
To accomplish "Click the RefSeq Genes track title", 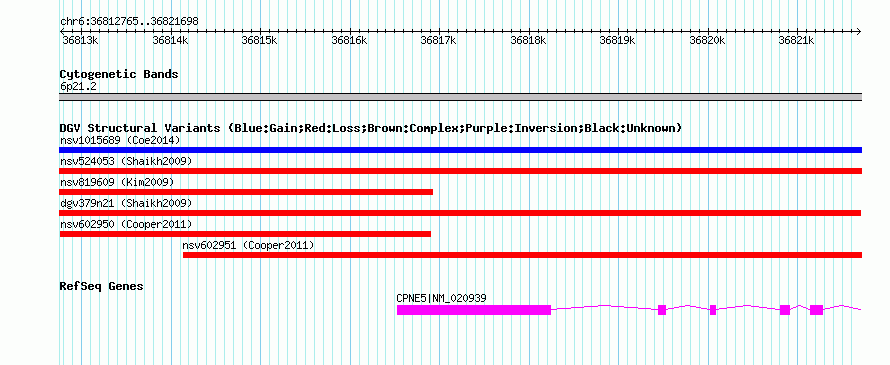I will point(101,286).
